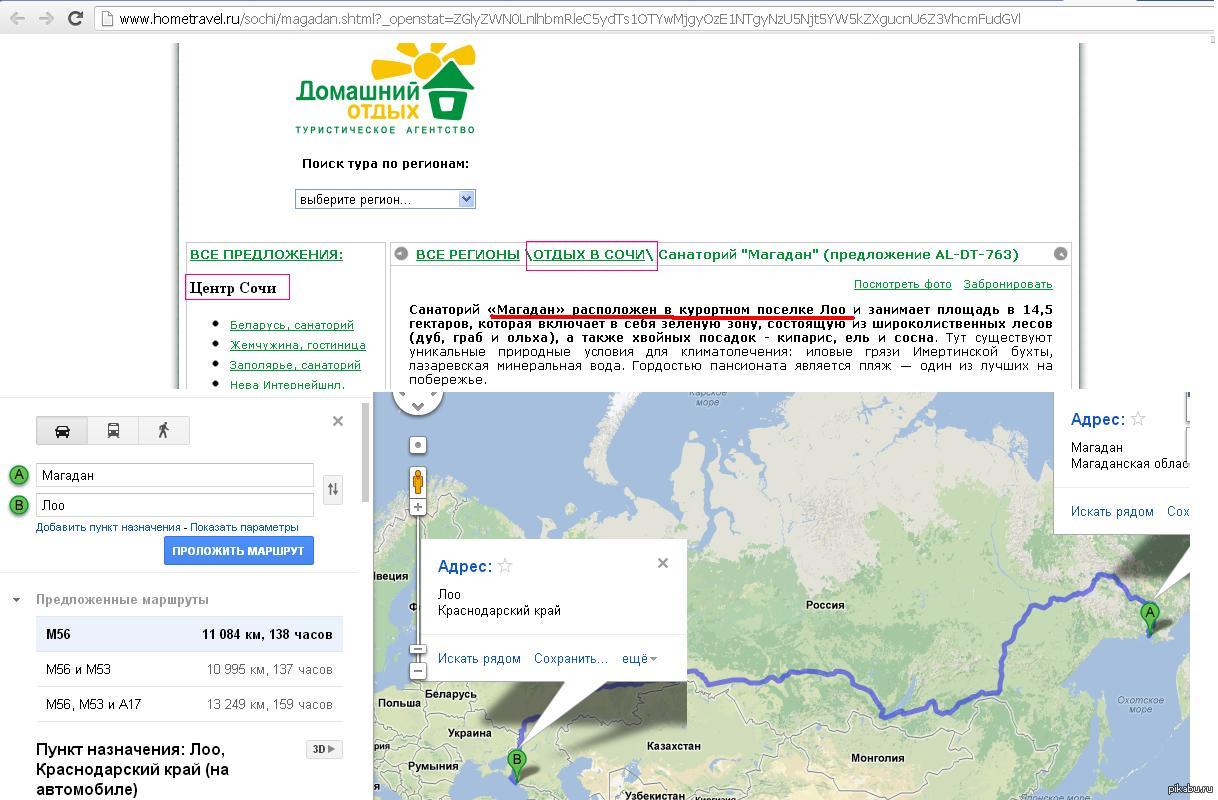Open ВСЕ ПРЕДЛОЖЕНИЯ link

coord(266,255)
